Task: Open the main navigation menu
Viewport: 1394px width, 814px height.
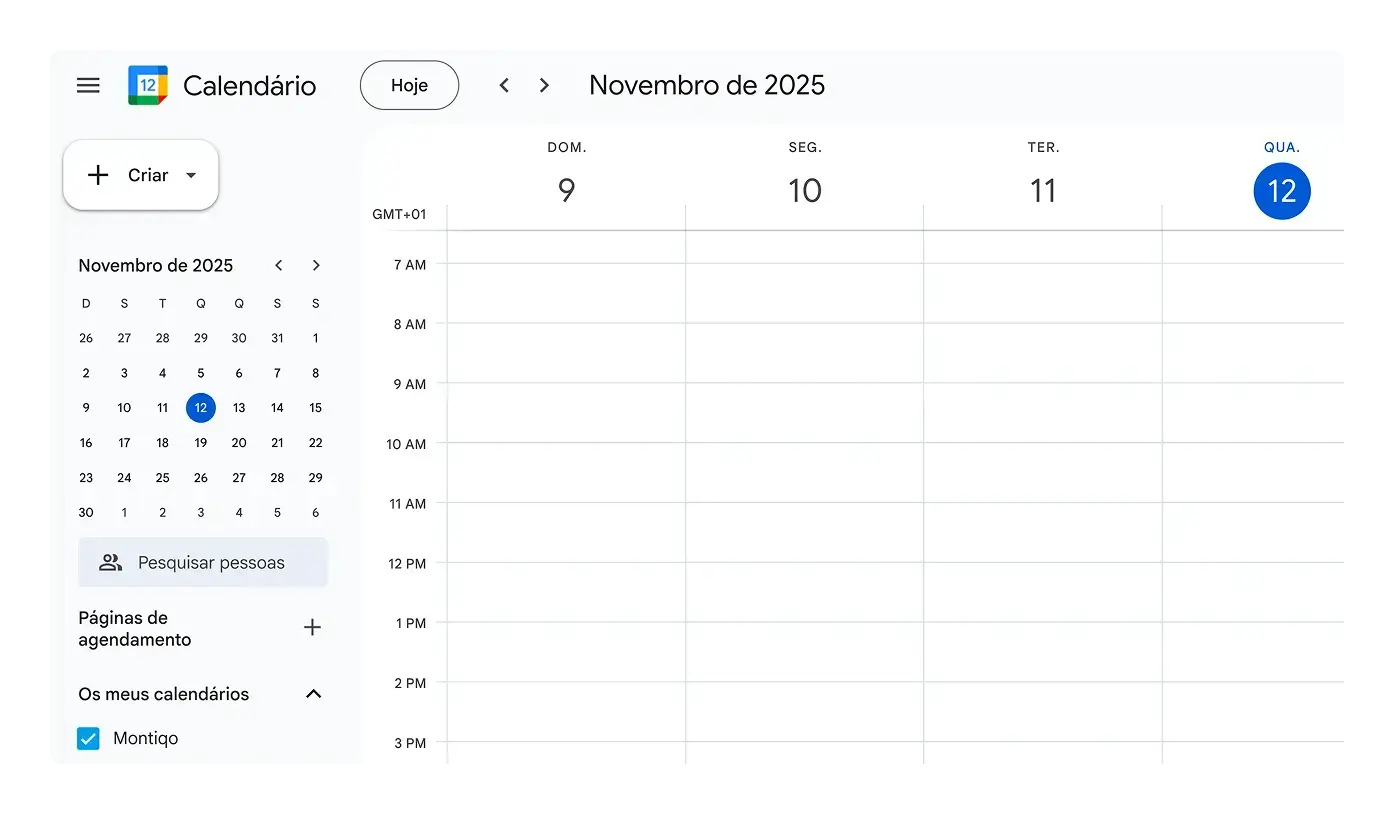Action: coord(88,85)
